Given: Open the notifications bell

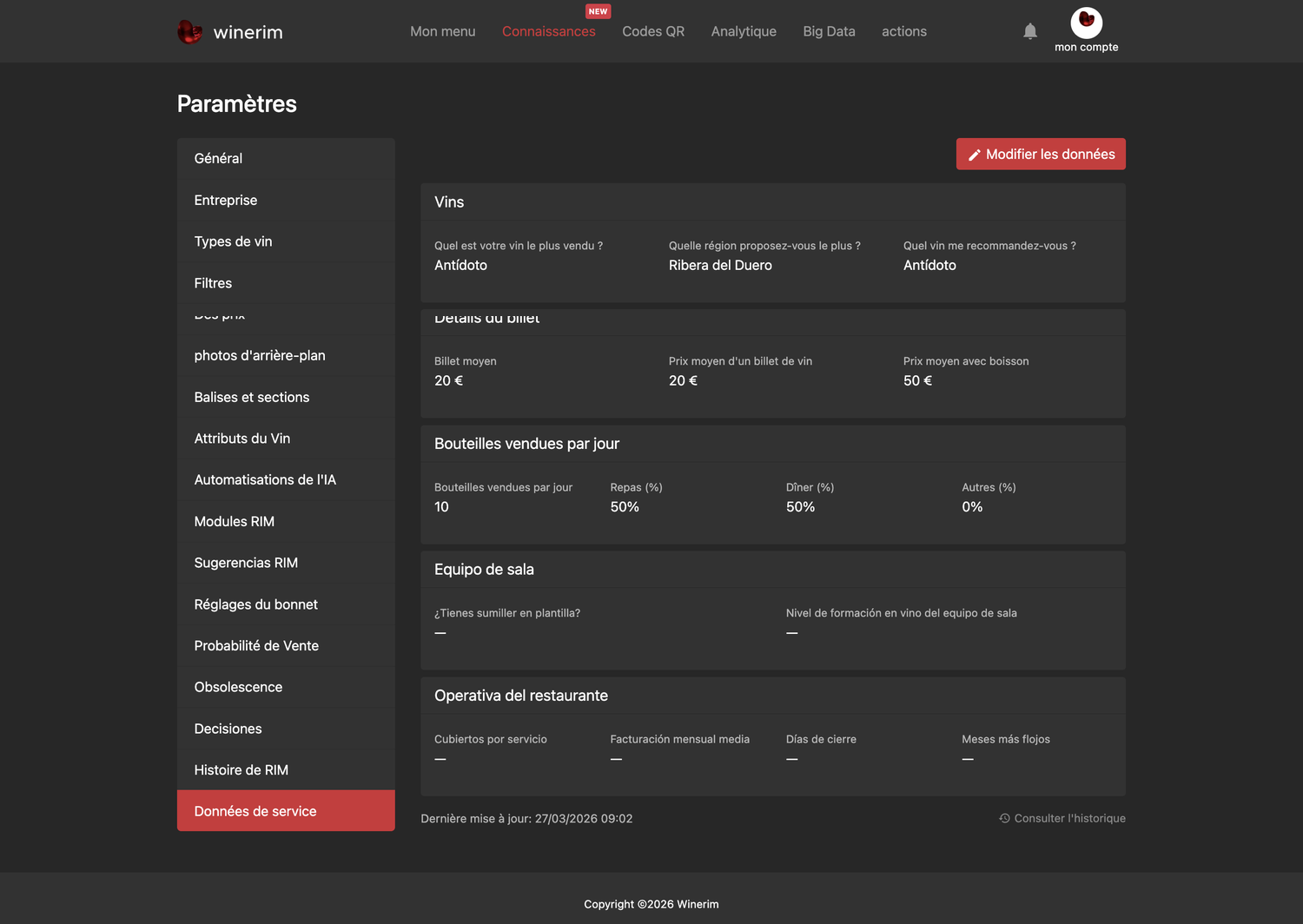Looking at the screenshot, I should pyautogui.click(x=1030, y=31).
